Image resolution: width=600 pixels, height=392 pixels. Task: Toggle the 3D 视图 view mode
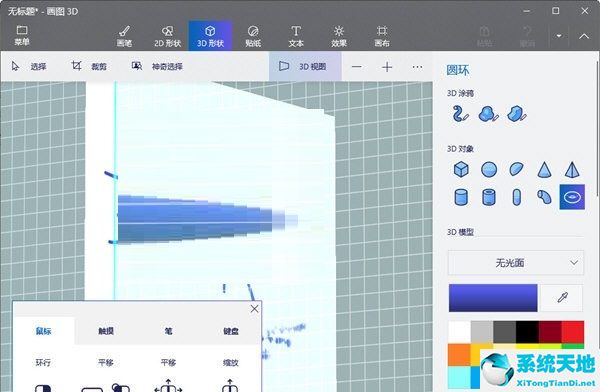coord(305,66)
